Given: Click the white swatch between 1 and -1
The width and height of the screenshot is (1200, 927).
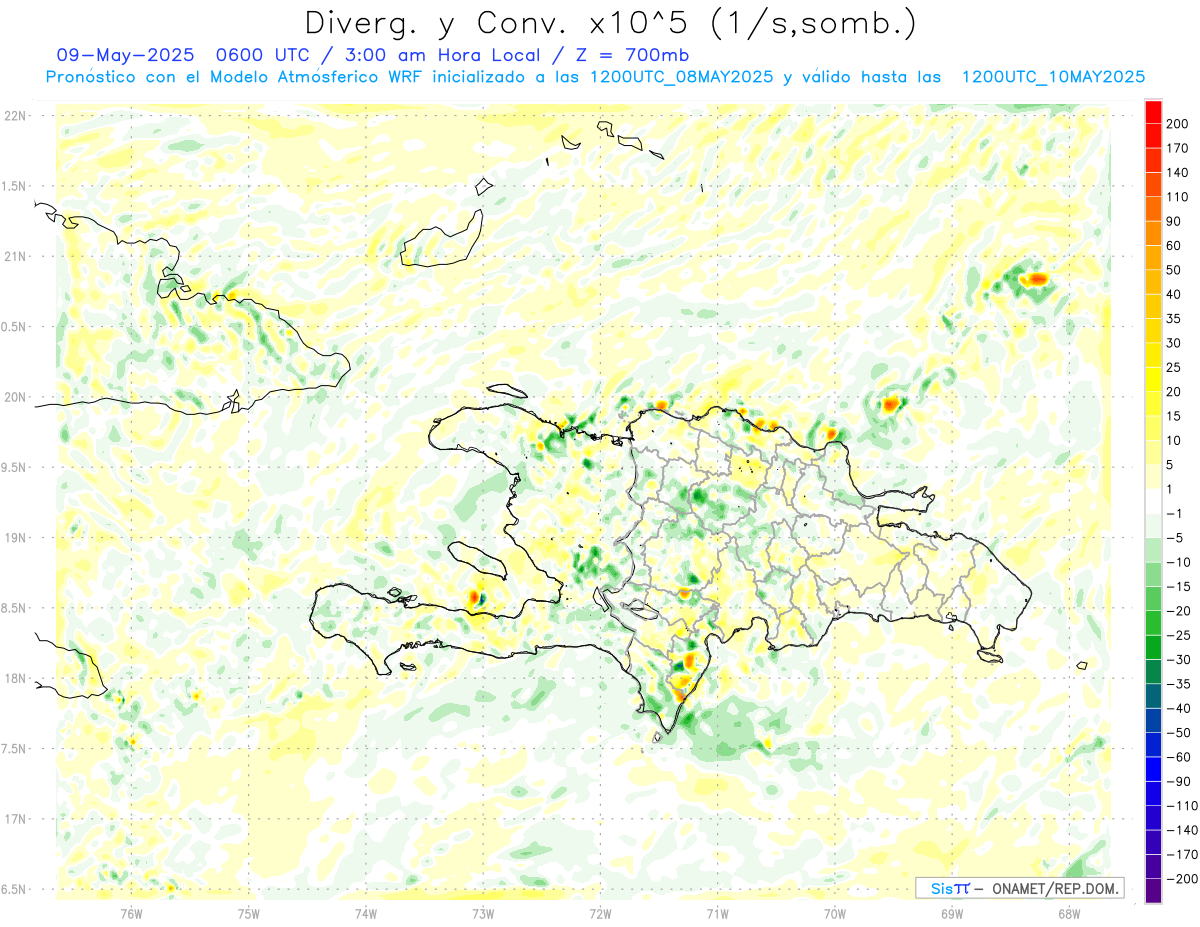Looking at the screenshot, I should click(x=1153, y=501).
